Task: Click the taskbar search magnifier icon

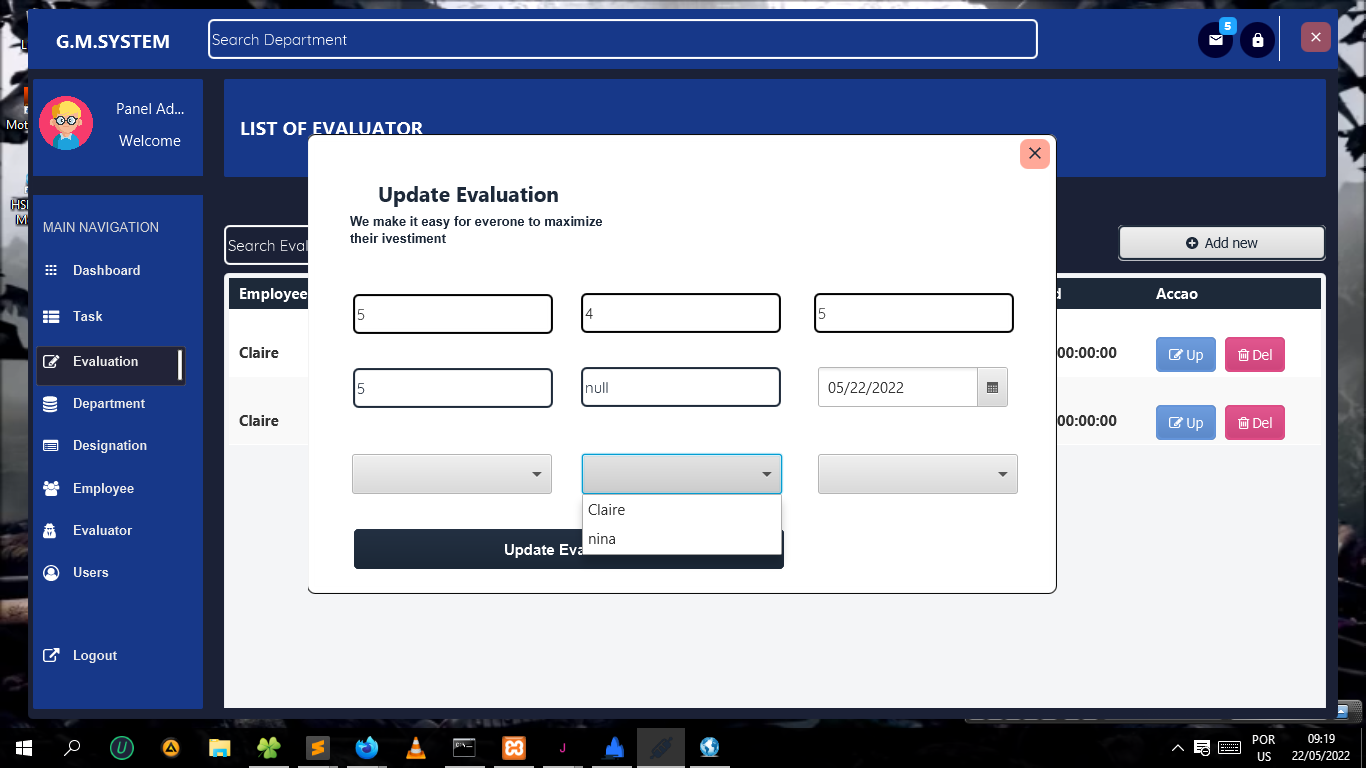Action: [72, 747]
